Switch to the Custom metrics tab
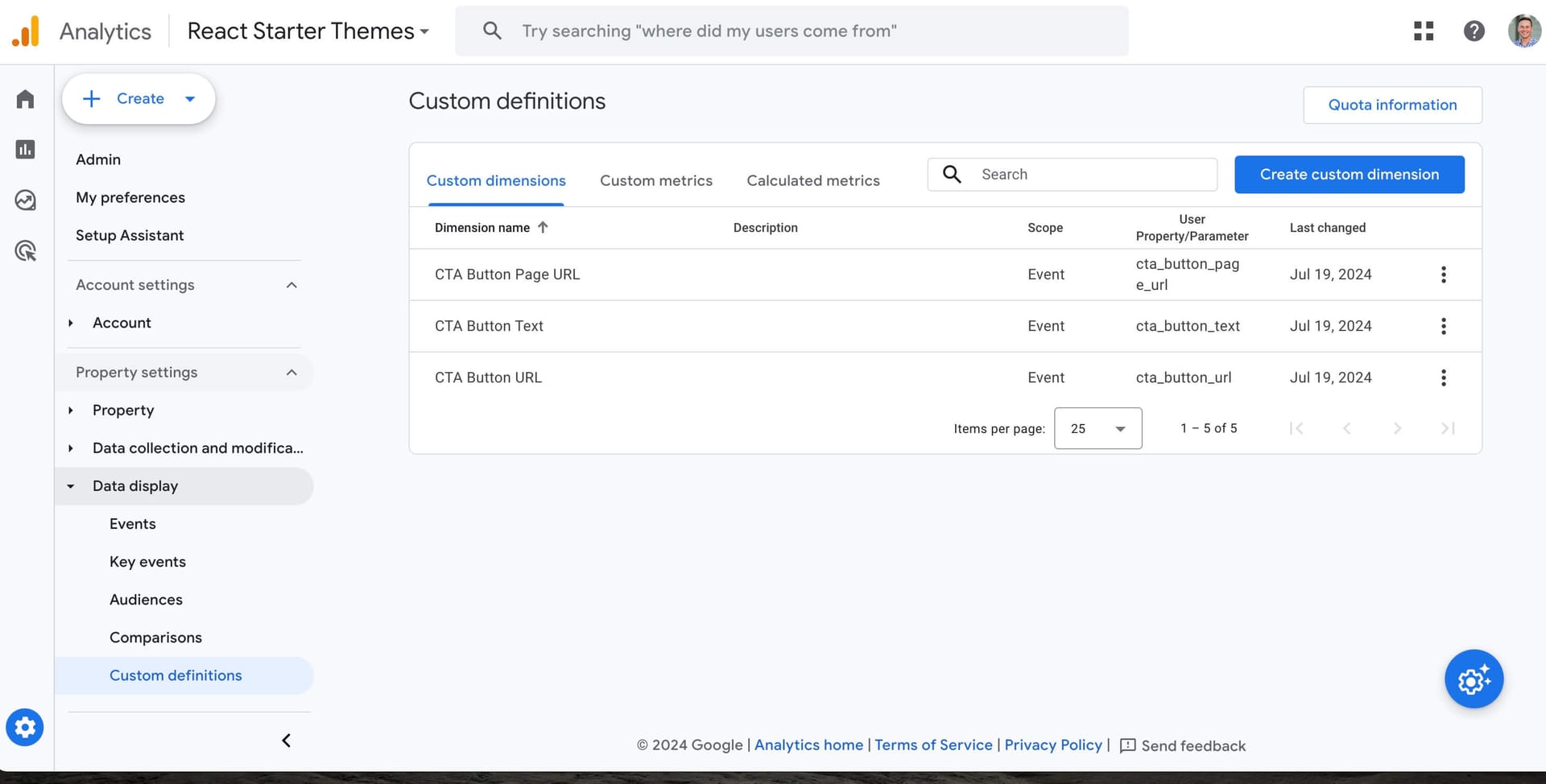 point(655,180)
